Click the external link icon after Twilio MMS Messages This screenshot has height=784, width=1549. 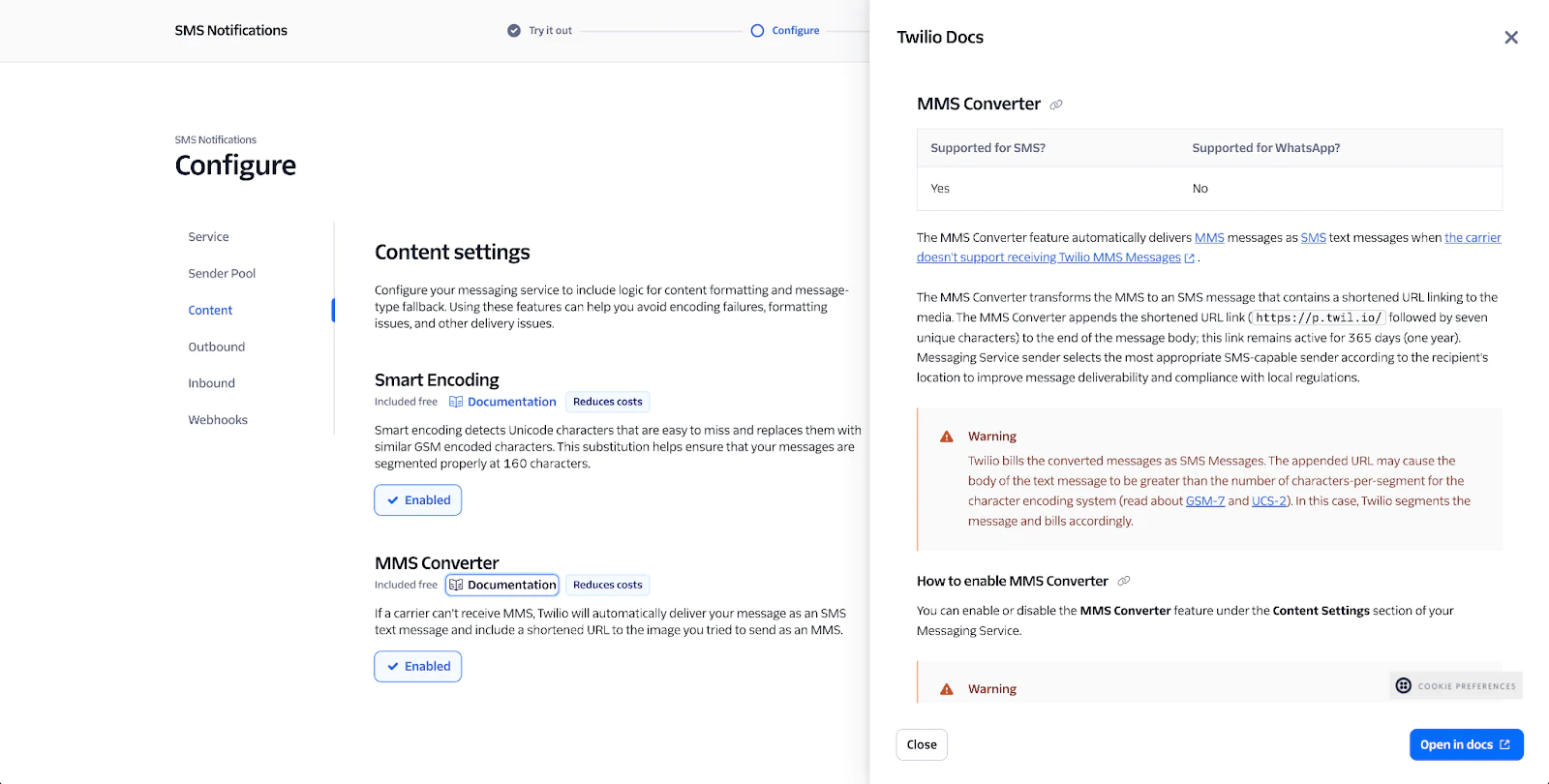coord(1190,258)
